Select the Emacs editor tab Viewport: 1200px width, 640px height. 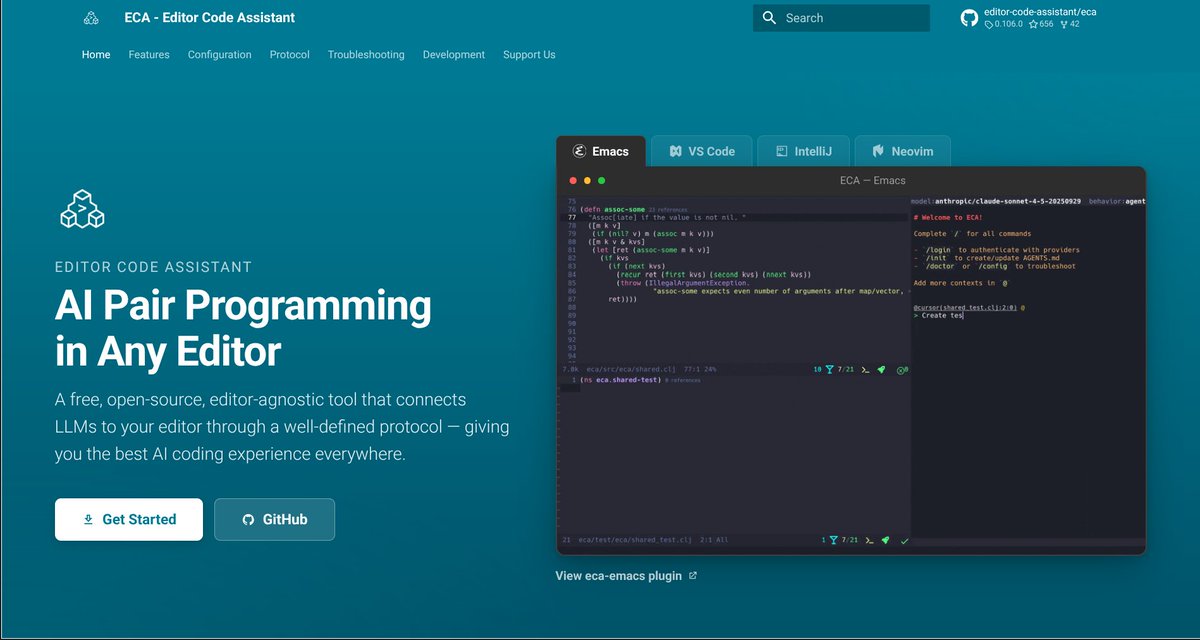[x=601, y=151]
